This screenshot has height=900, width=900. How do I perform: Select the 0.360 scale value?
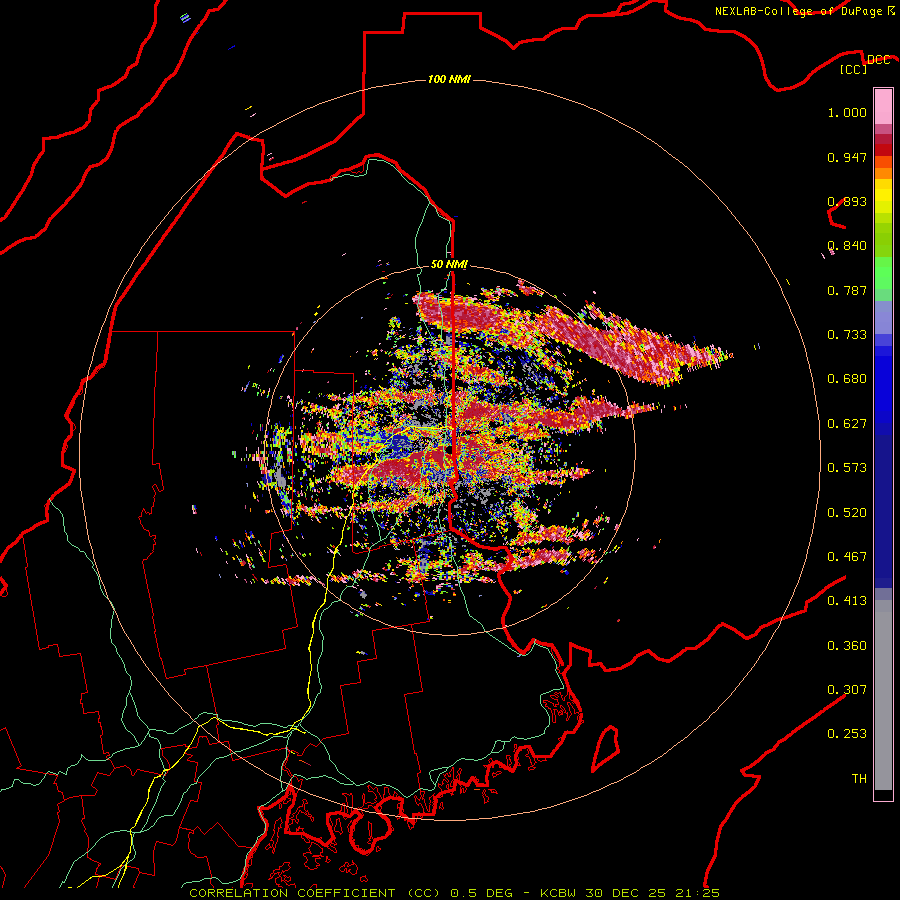(x=847, y=646)
